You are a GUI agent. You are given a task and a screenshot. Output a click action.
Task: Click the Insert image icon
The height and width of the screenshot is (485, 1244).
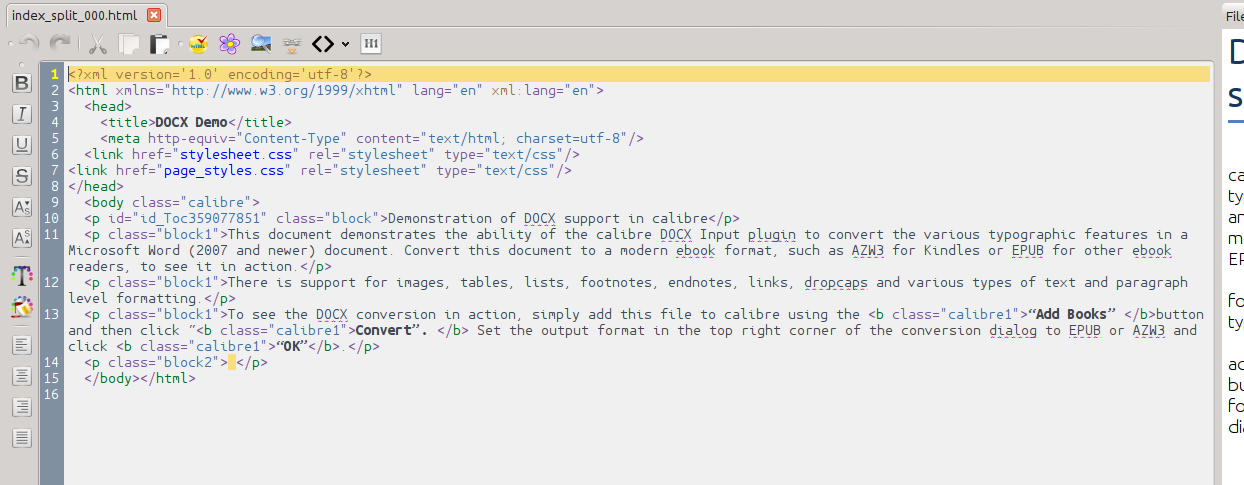coord(261,44)
